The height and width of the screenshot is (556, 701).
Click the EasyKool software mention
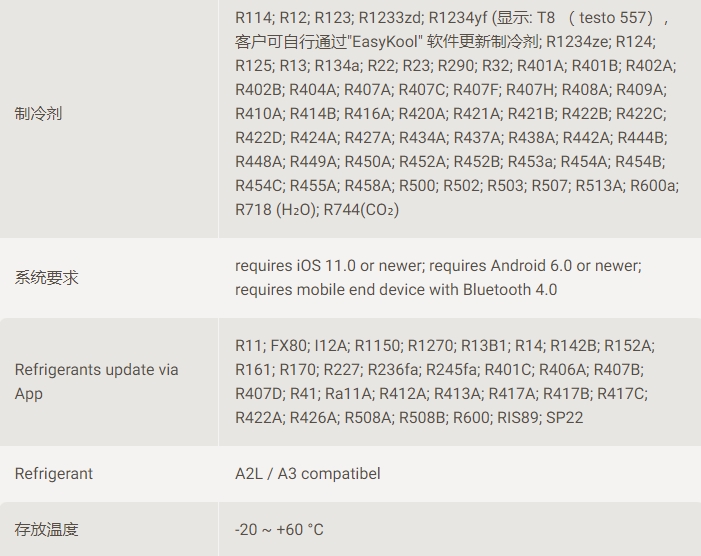pos(386,42)
